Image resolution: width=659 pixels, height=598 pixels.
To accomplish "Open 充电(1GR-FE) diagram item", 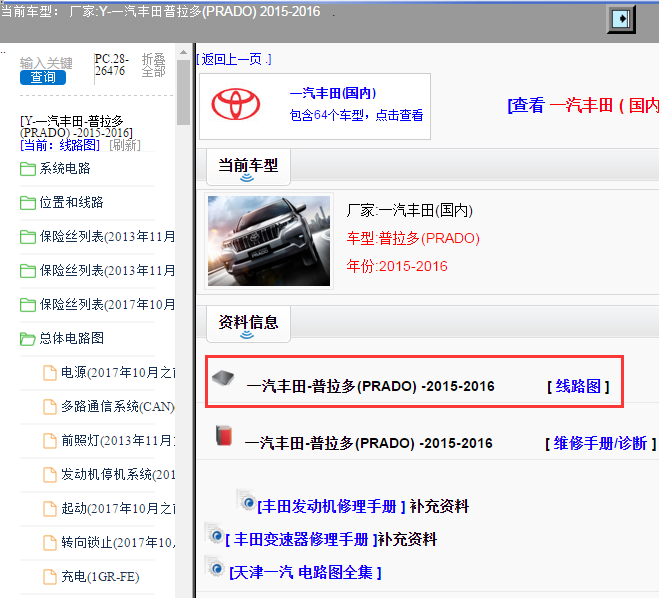I will [x=100, y=577].
